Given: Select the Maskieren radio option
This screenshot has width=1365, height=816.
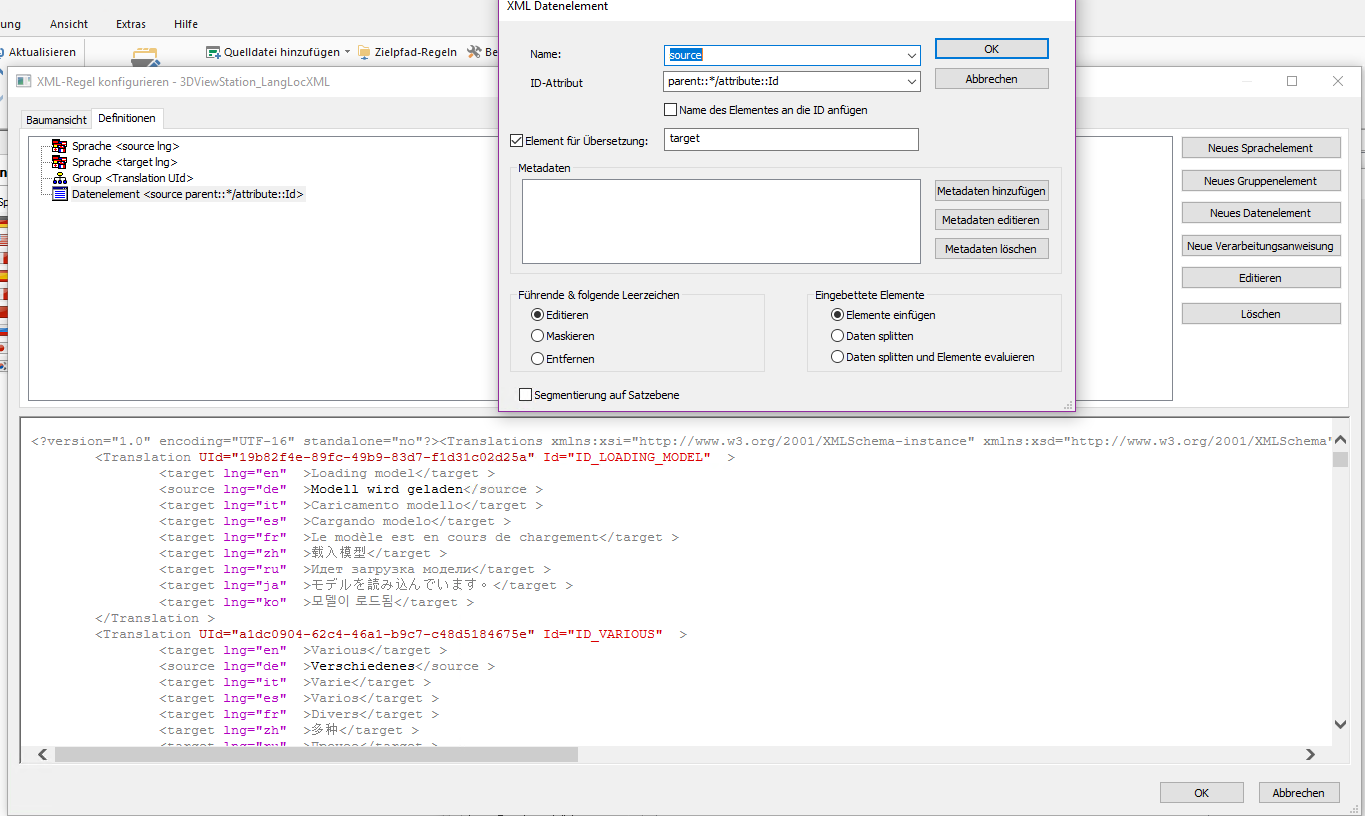Looking at the screenshot, I should click(x=538, y=336).
